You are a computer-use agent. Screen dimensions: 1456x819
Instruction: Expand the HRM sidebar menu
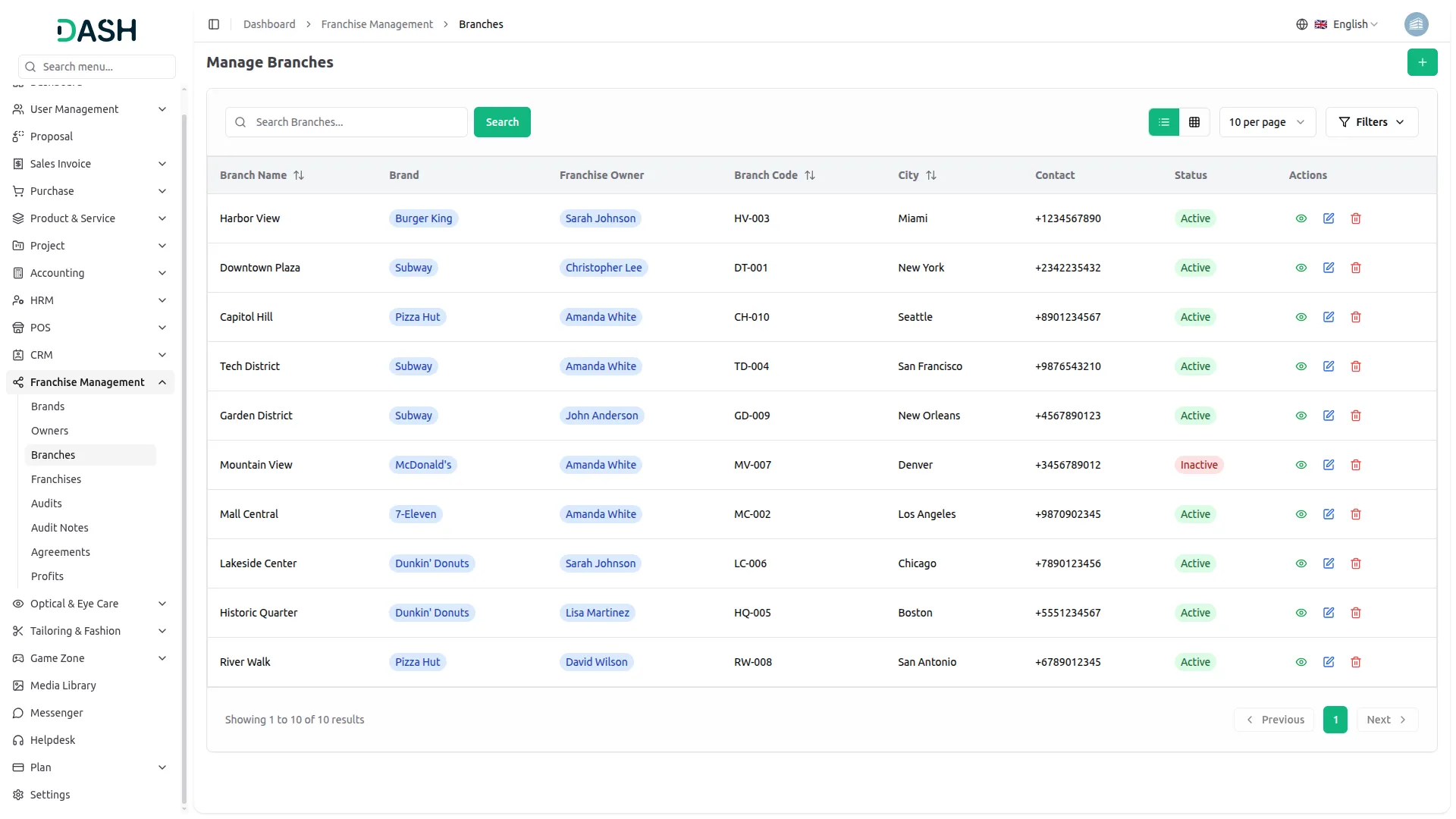(89, 300)
